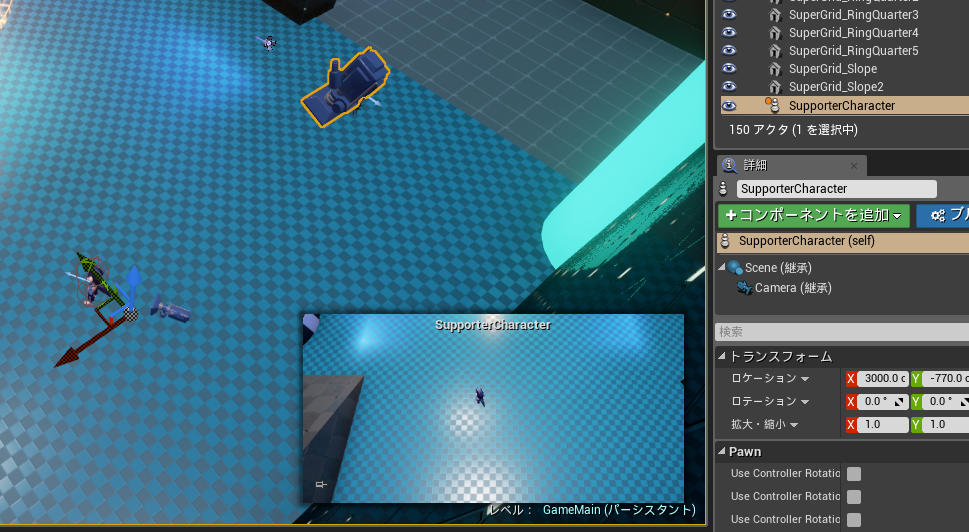
Task: Open the ローテーション rotation type dropdown
Action: [771, 402]
